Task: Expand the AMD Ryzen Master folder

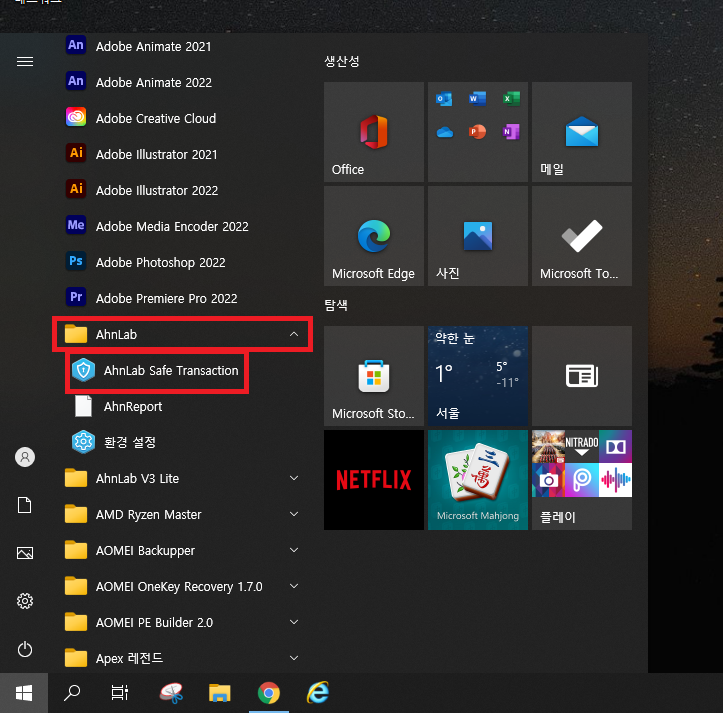Action: point(182,514)
